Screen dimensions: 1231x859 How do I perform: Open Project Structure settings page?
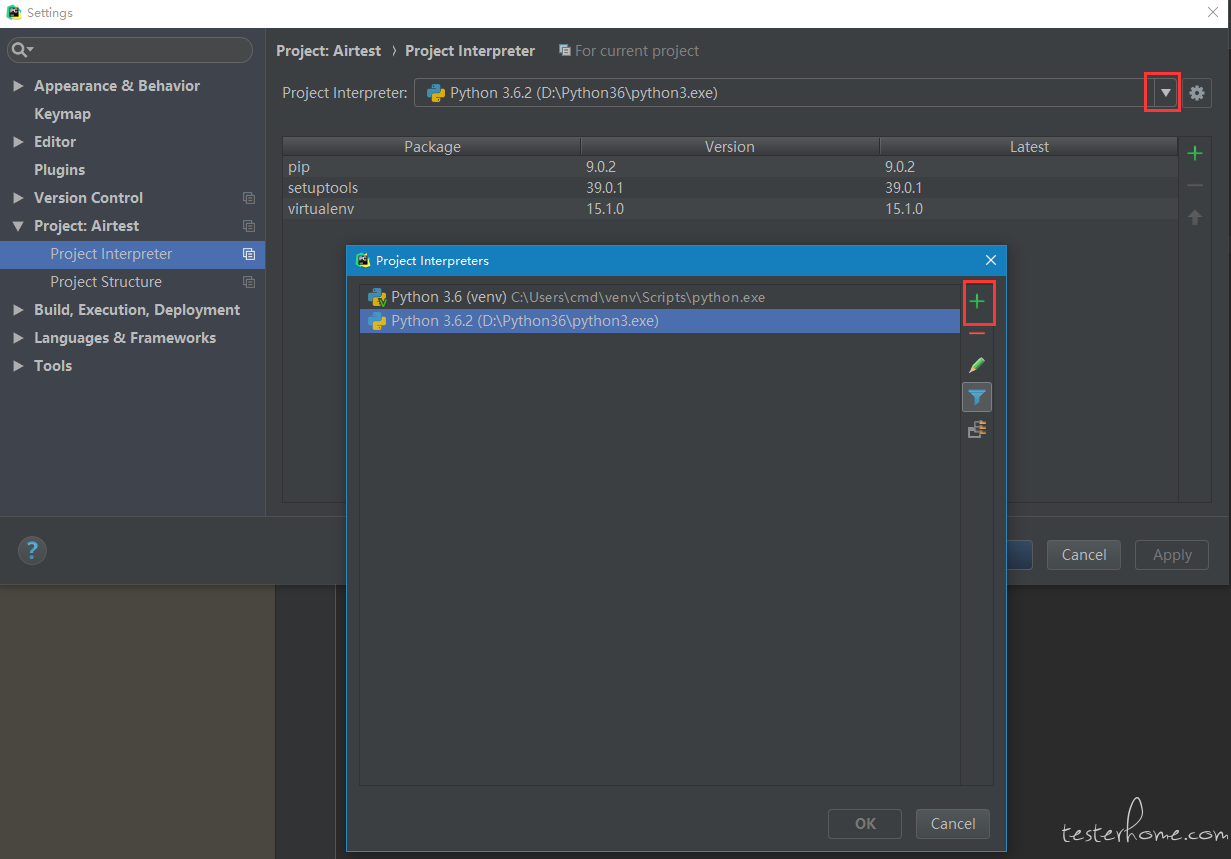(106, 282)
